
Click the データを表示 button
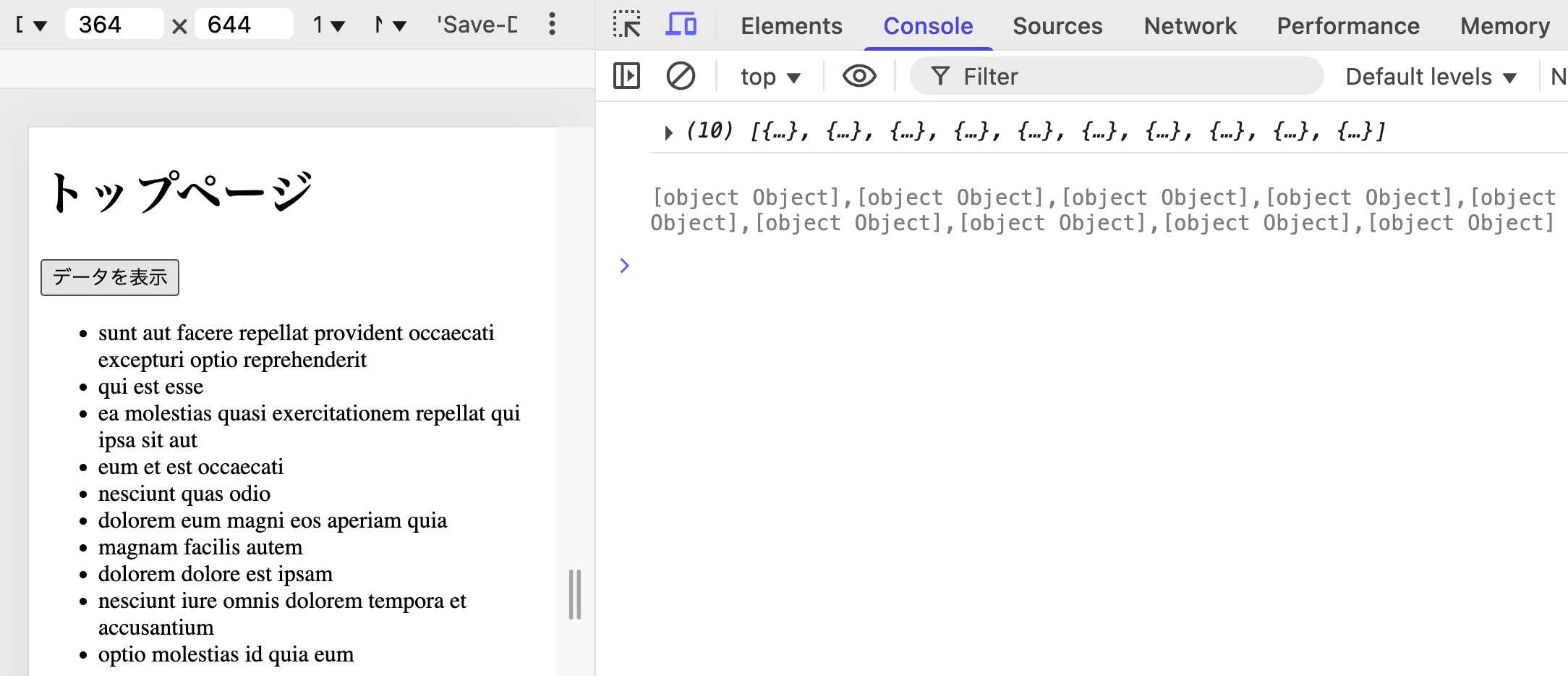(110, 277)
